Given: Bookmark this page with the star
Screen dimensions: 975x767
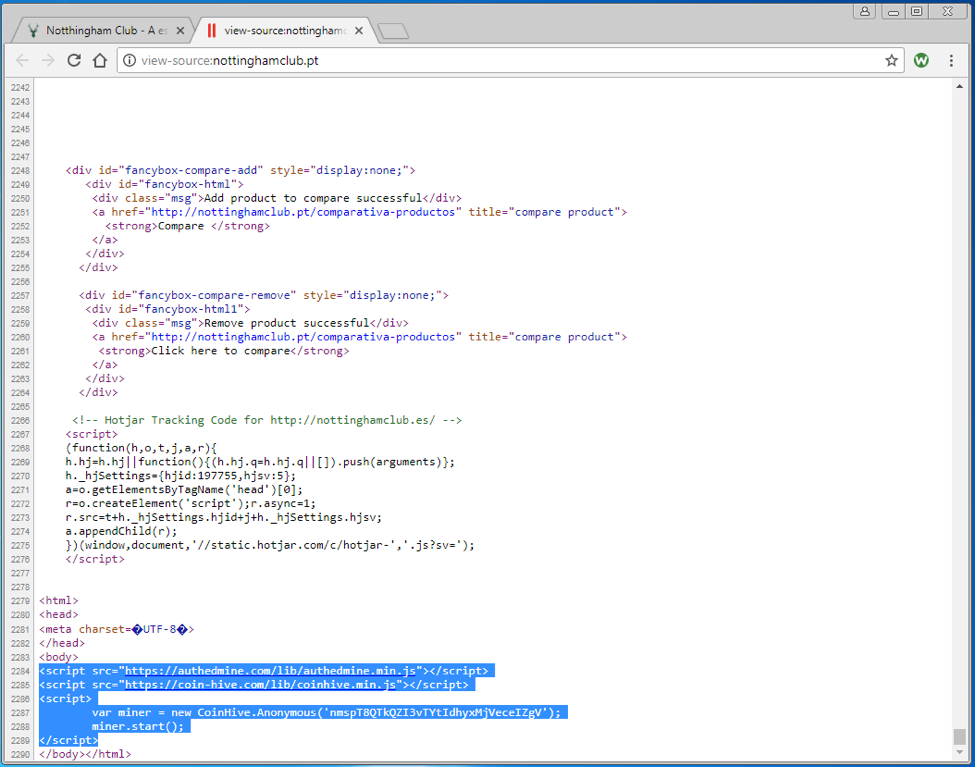Looking at the screenshot, I should 891,60.
